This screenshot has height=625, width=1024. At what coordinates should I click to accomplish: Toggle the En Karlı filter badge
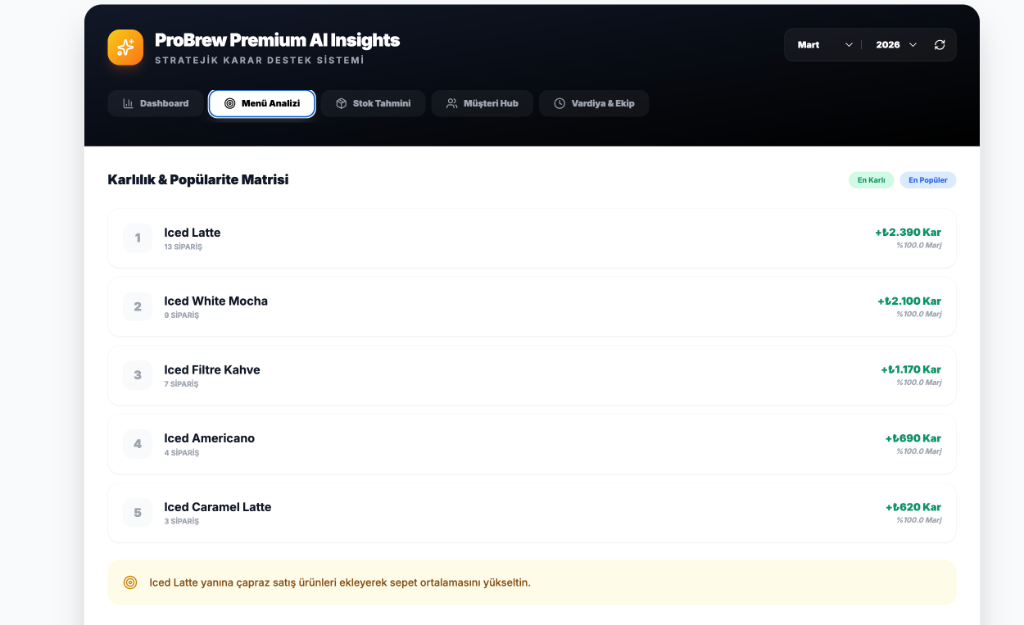[x=871, y=180]
